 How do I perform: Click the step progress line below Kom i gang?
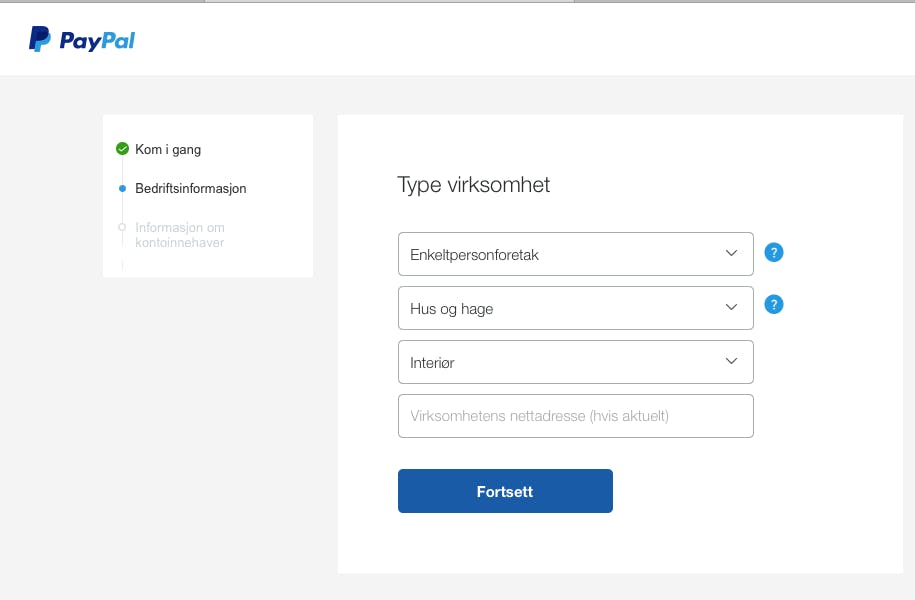click(122, 170)
